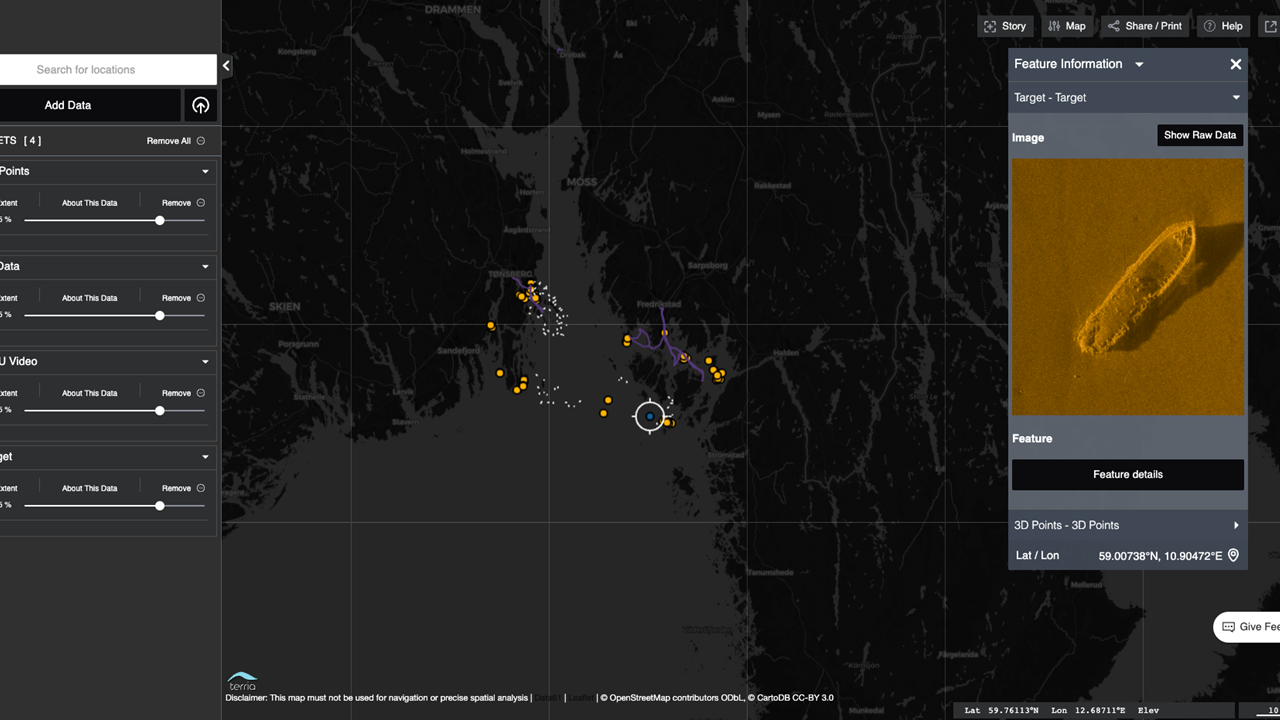Click the location pin icon beside Lat/Lon
The height and width of the screenshot is (720, 1280).
pyautogui.click(x=1233, y=555)
